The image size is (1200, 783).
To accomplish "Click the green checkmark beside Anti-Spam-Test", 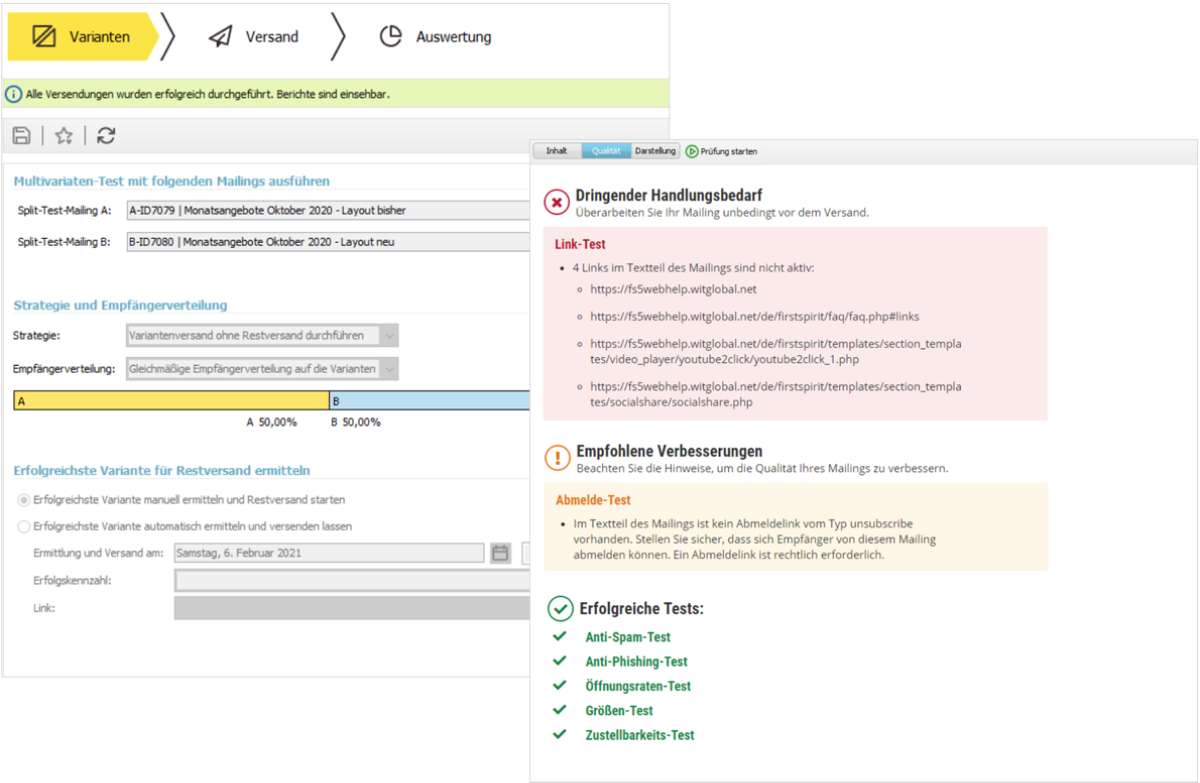I will coord(561,637).
